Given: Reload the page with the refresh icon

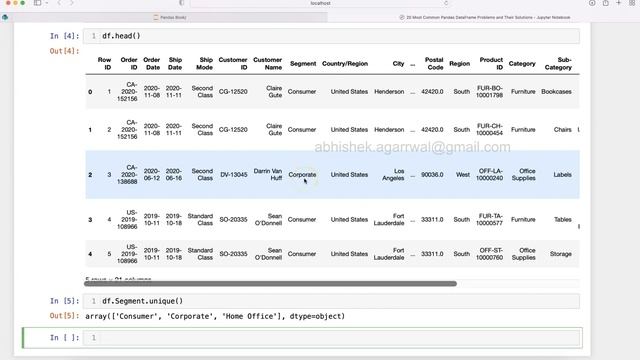Looking at the screenshot, I should coord(446,3).
